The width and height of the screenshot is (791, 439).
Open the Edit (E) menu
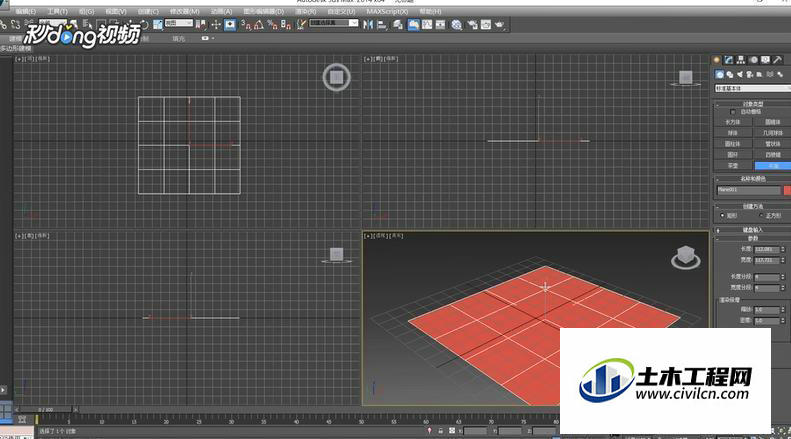click(x=25, y=11)
